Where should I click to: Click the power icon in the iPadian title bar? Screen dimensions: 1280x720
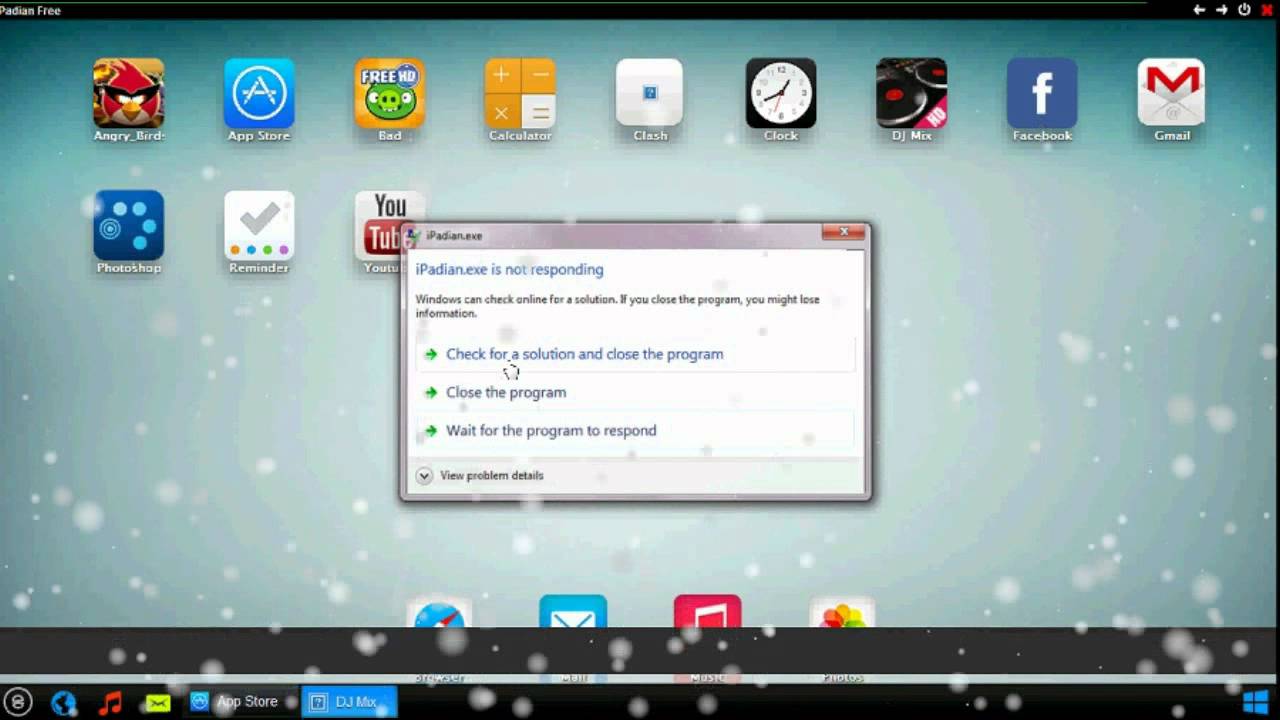pyautogui.click(x=1244, y=10)
